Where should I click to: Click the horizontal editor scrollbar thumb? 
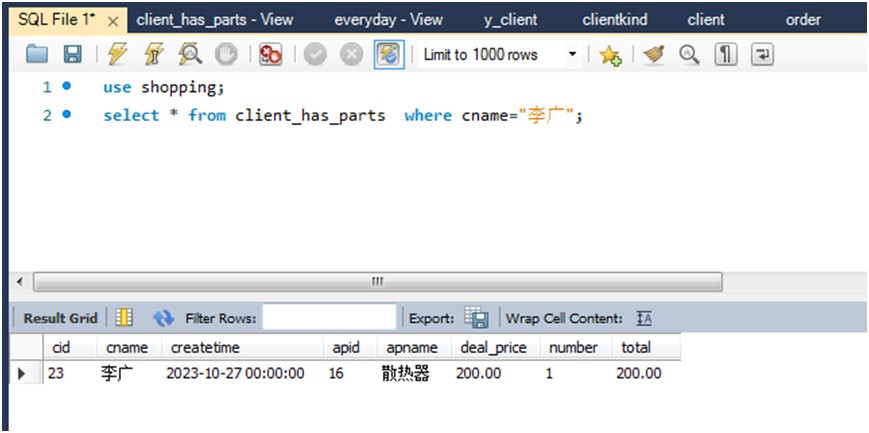coord(377,282)
